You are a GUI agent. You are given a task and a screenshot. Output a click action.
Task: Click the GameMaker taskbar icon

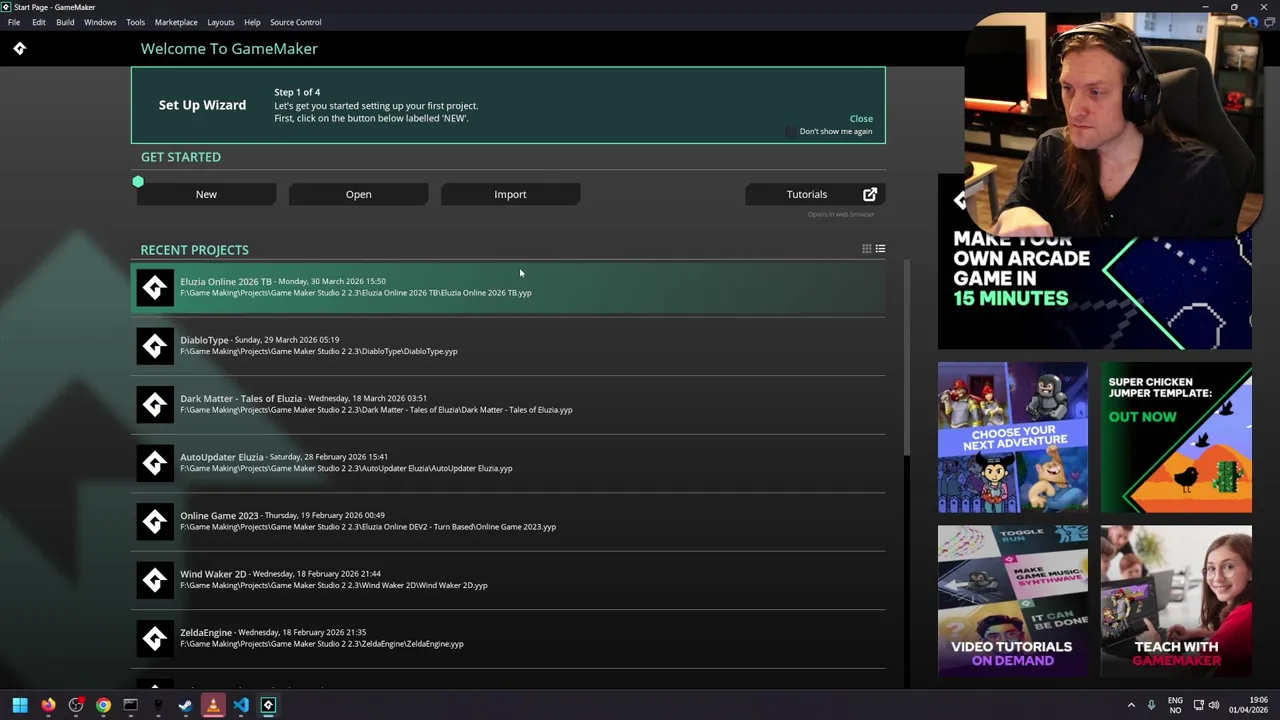(268, 705)
